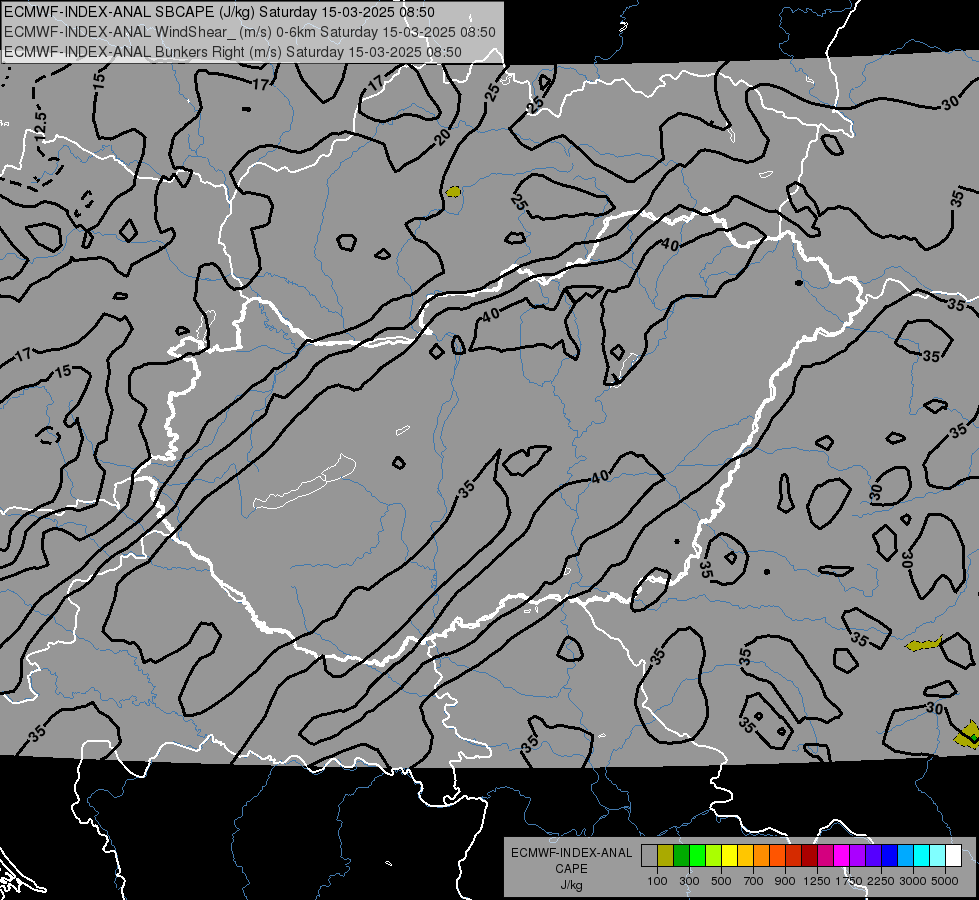This screenshot has height=900, width=979.
Task: Choose the indigo violet legend swatch
Action: (x=874, y=856)
